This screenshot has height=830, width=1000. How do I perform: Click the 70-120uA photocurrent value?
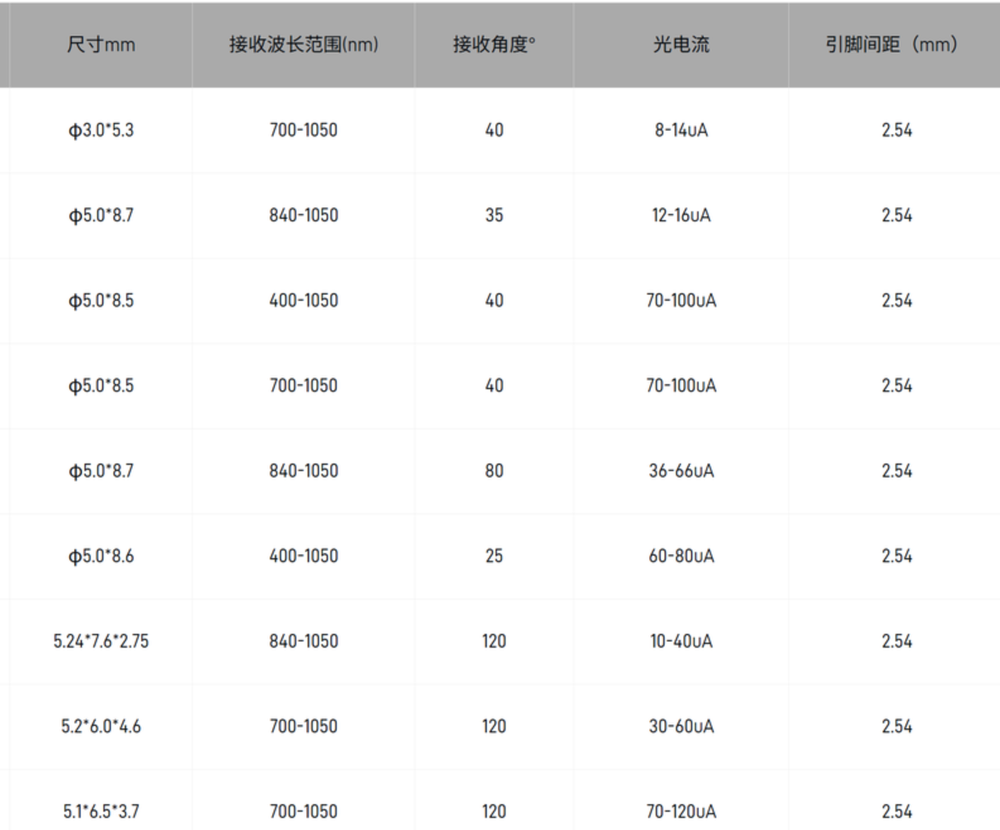[680, 811]
